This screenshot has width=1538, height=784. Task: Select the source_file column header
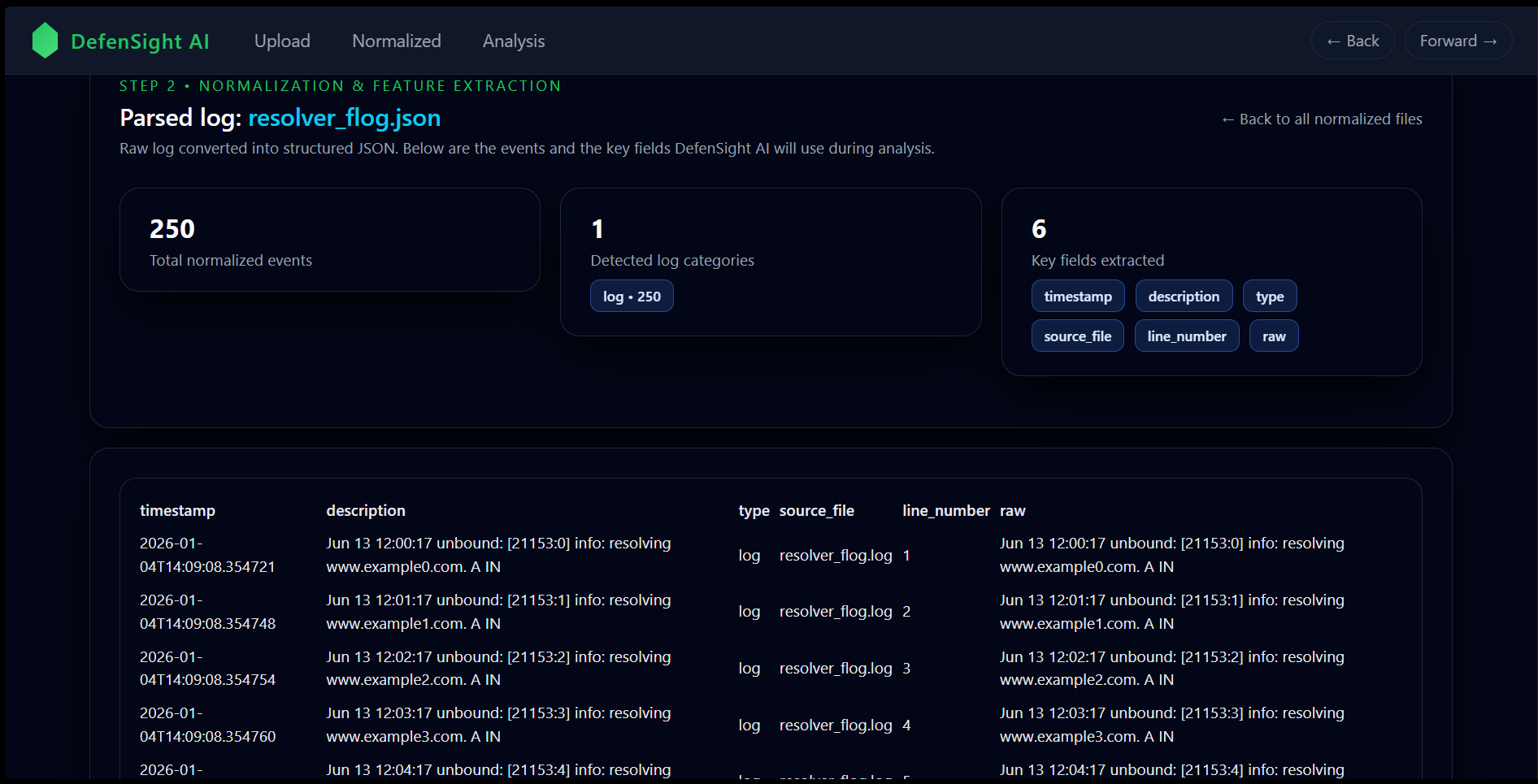pyautogui.click(x=817, y=511)
